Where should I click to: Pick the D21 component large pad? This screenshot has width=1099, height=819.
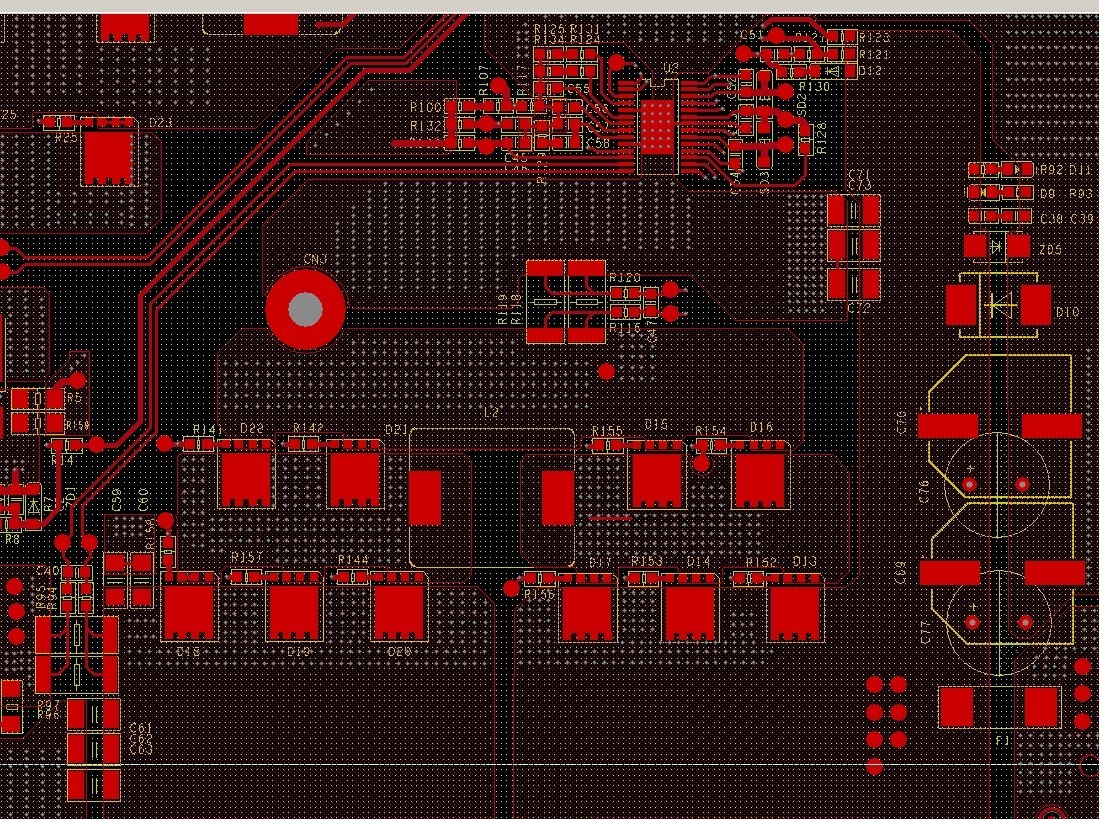355,479
